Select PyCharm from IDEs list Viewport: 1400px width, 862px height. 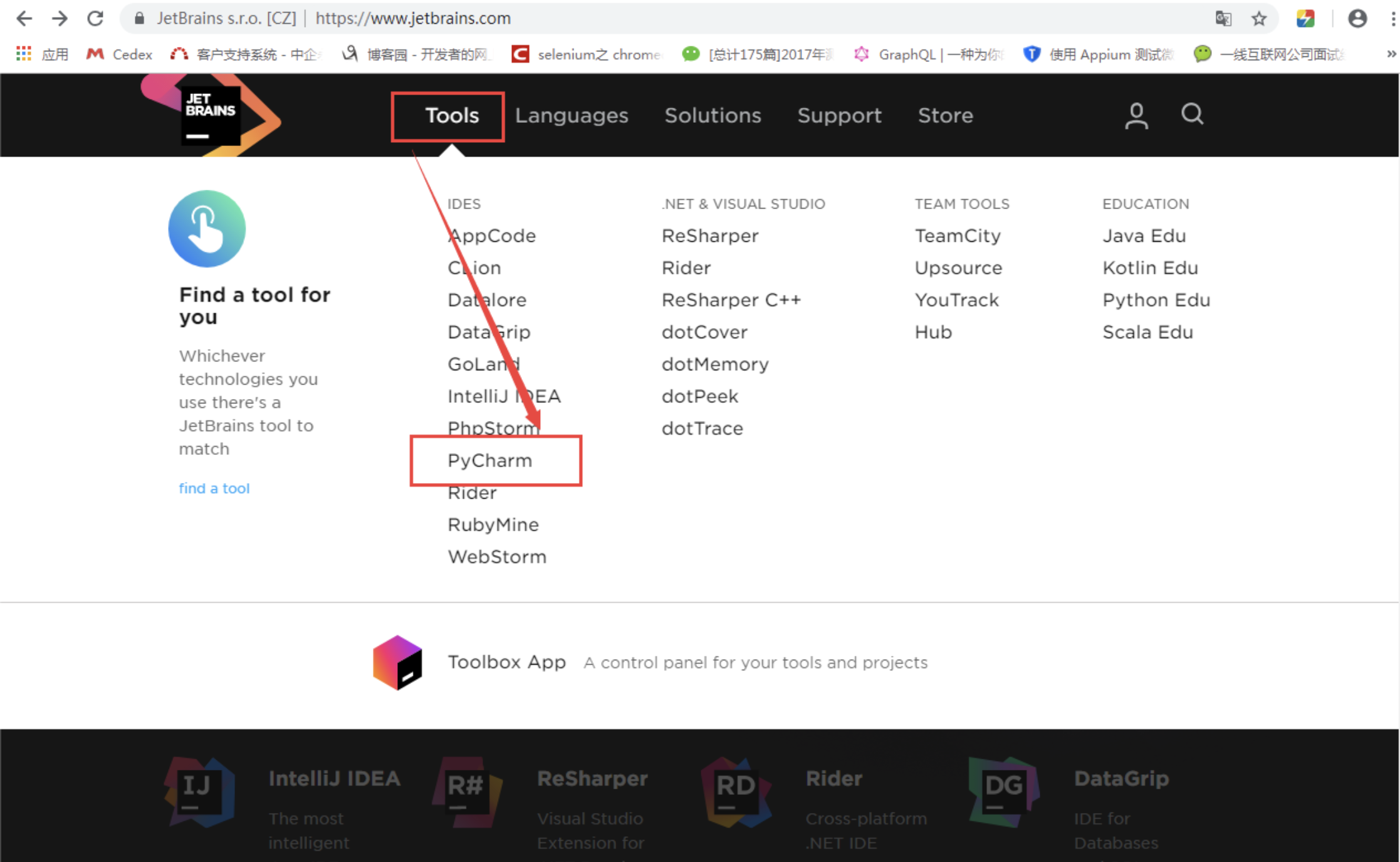click(x=489, y=461)
